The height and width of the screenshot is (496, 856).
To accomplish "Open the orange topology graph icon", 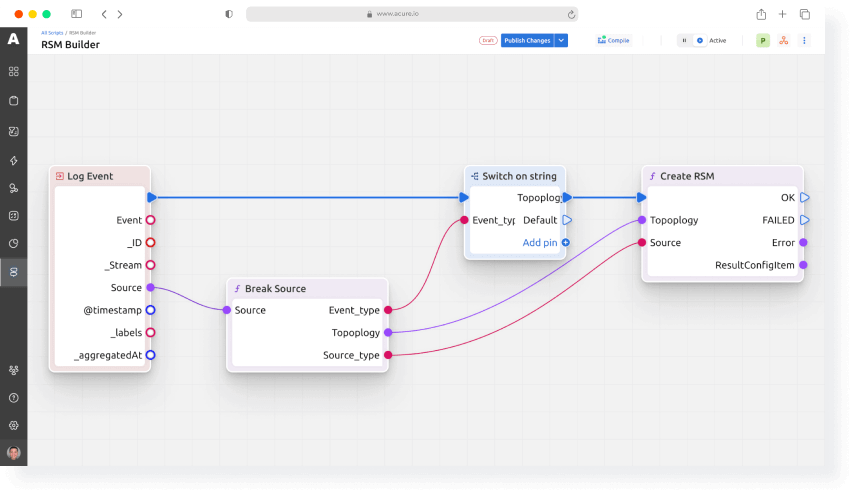I will coord(783,40).
